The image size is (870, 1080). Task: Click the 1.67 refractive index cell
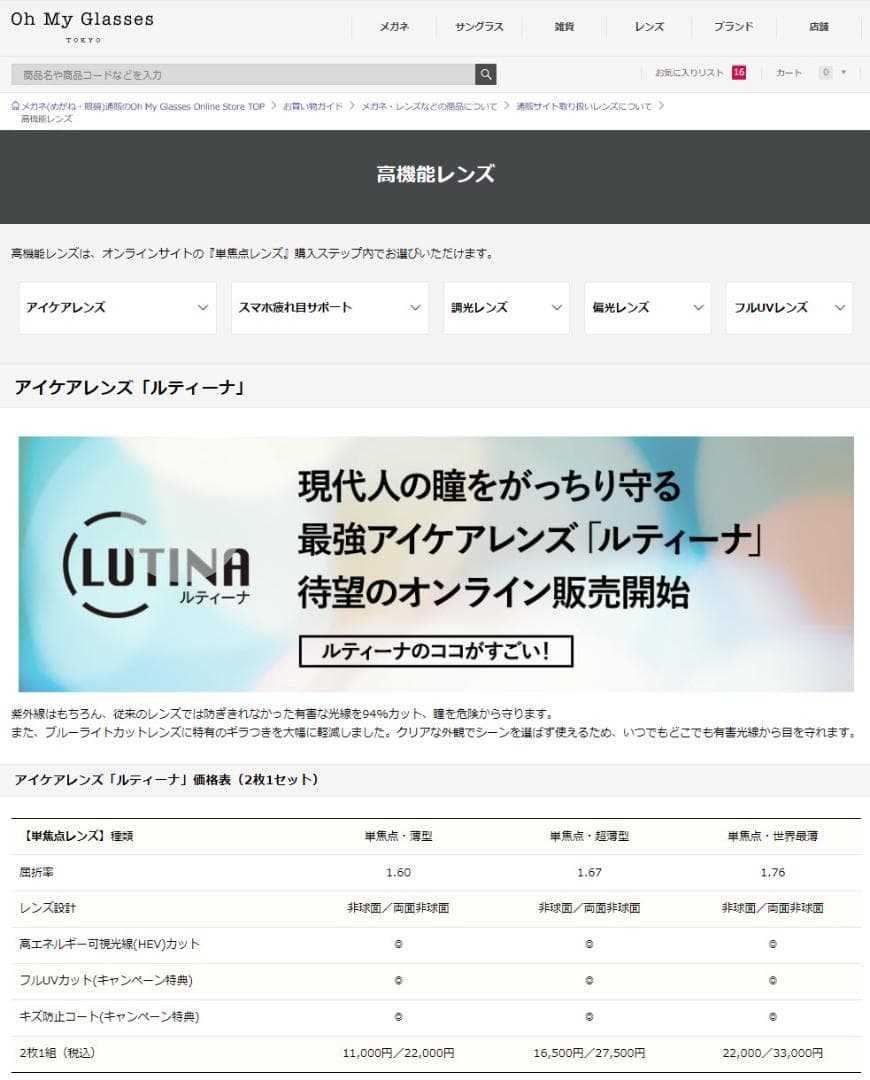pos(589,873)
